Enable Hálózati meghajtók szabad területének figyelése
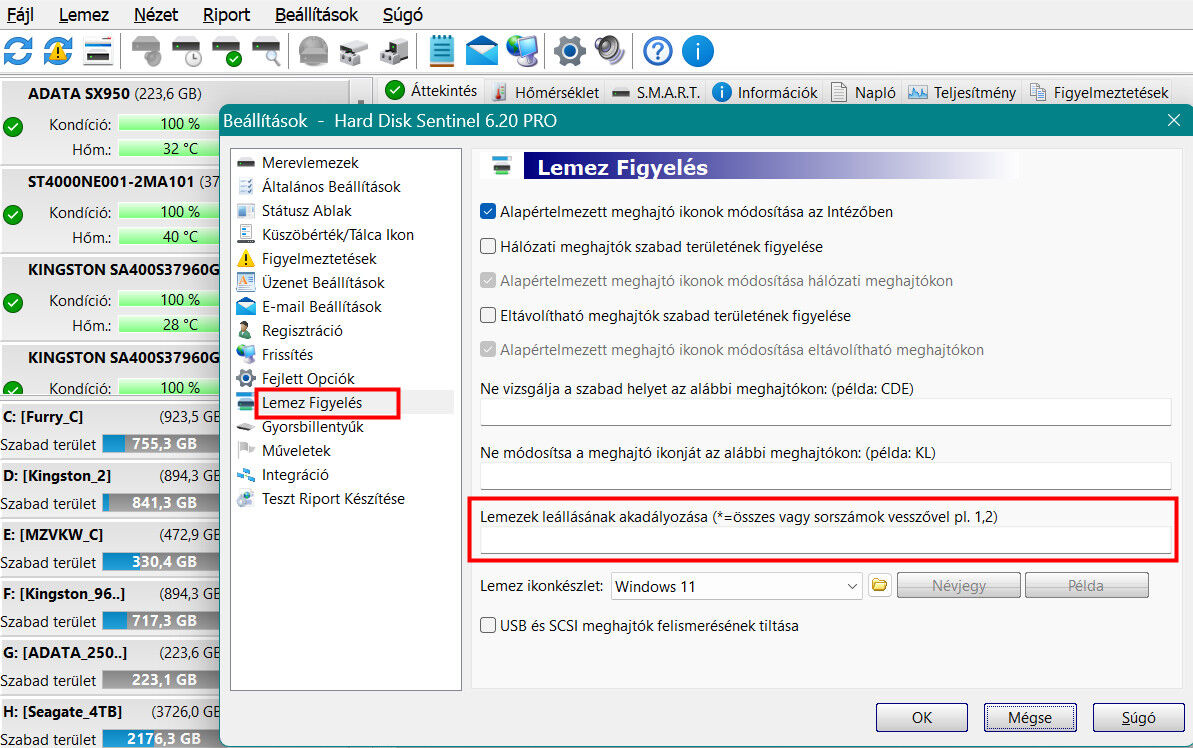The width and height of the screenshot is (1193, 748). [488, 246]
